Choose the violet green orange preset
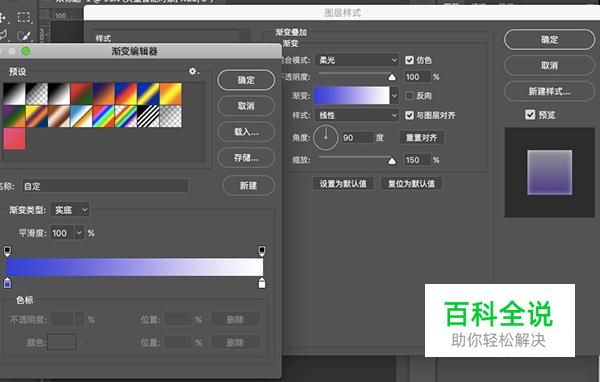 (14, 116)
